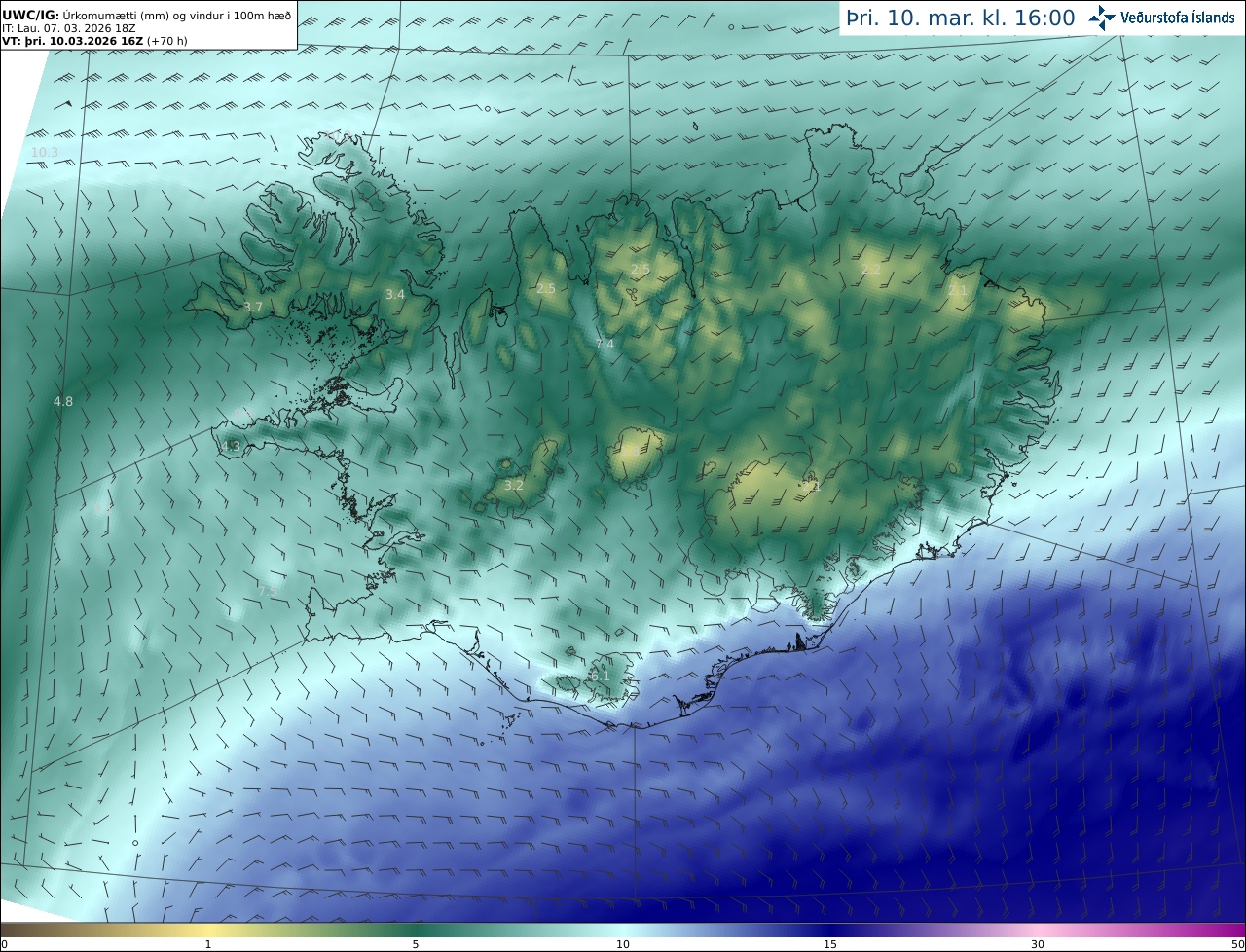The width and height of the screenshot is (1246, 952).
Task: Click the 2.2 value in the northeast
Action: (870, 270)
